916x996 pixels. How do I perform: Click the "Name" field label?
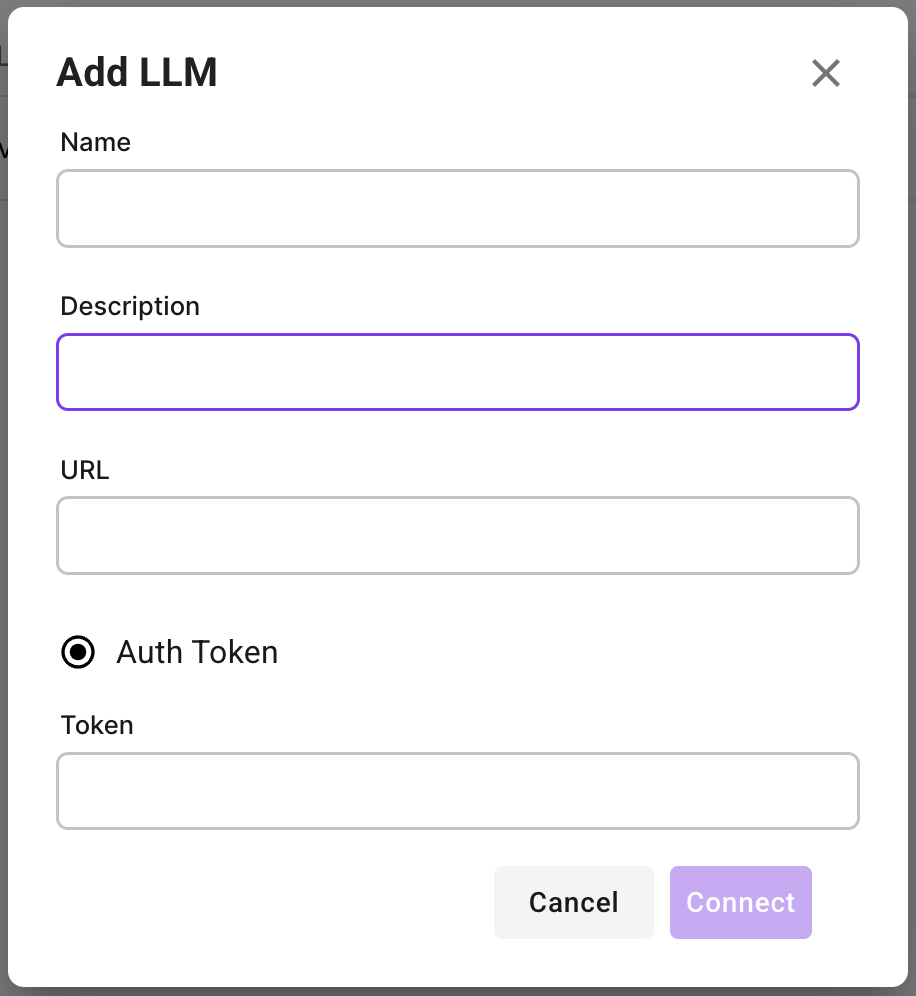click(96, 142)
